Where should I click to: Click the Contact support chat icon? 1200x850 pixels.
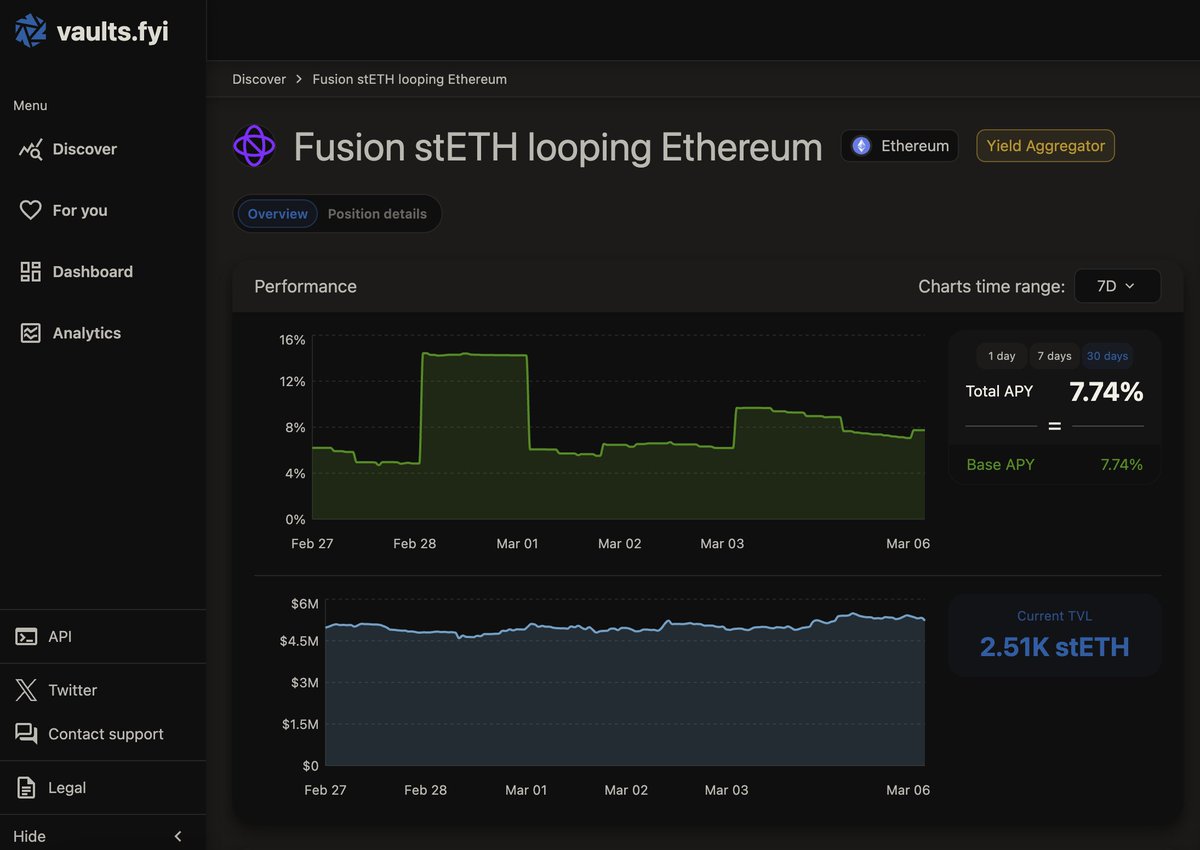[x=26, y=734]
